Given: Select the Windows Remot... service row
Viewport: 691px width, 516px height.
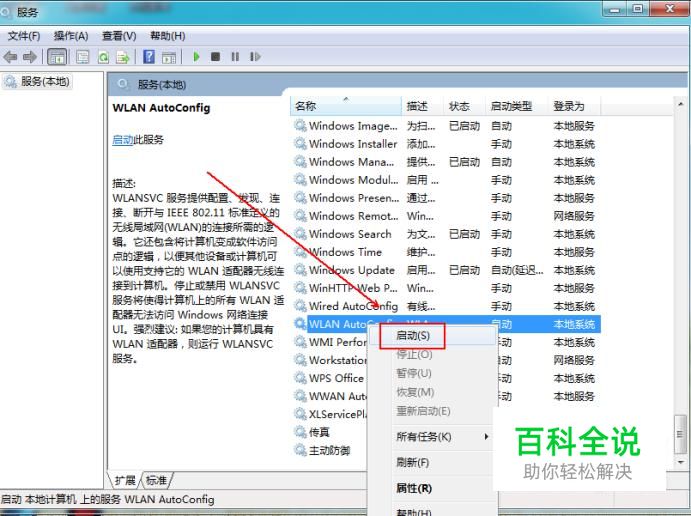Looking at the screenshot, I should tap(446, 216).
